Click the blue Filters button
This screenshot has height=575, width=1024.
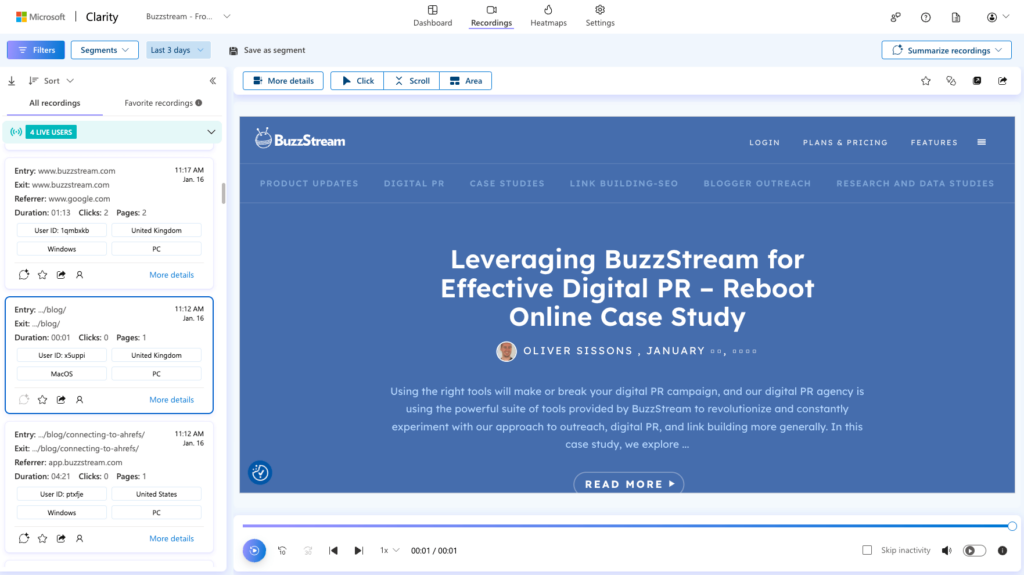click(x=36, y=50)
